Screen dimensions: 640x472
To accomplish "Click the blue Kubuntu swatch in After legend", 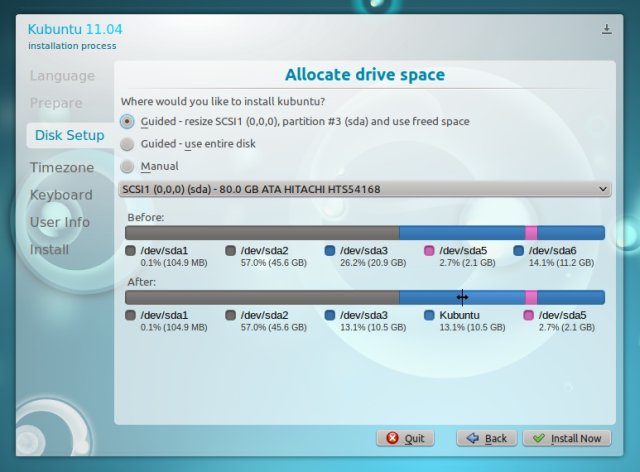I will 429,315.
